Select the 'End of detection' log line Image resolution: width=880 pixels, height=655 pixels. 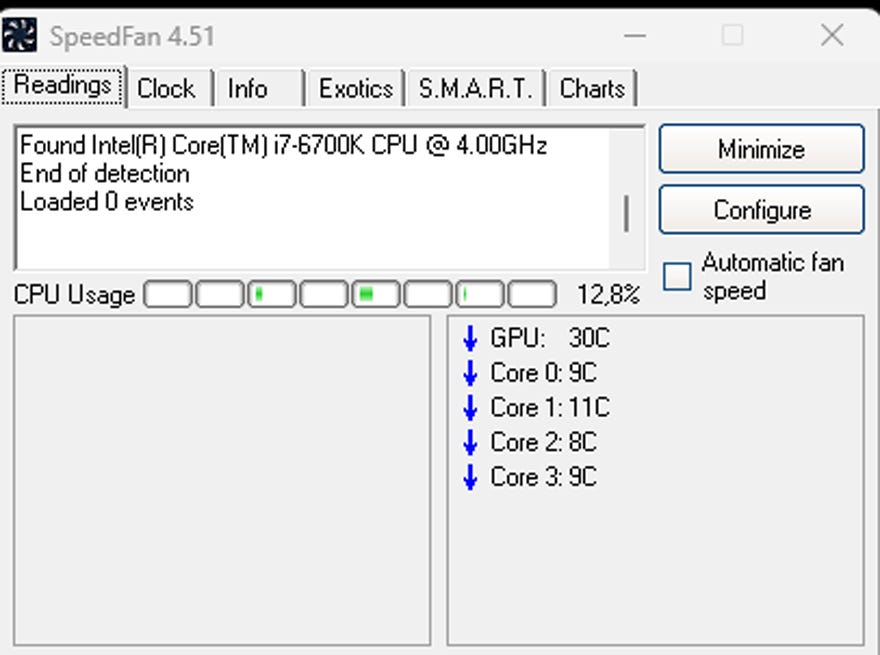(x=105, y=173)
